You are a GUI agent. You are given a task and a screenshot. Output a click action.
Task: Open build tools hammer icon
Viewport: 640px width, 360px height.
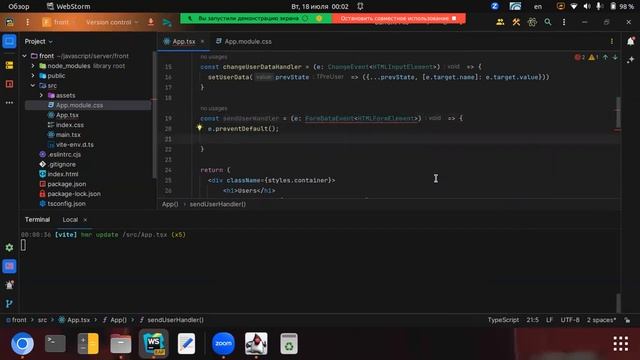516,22
